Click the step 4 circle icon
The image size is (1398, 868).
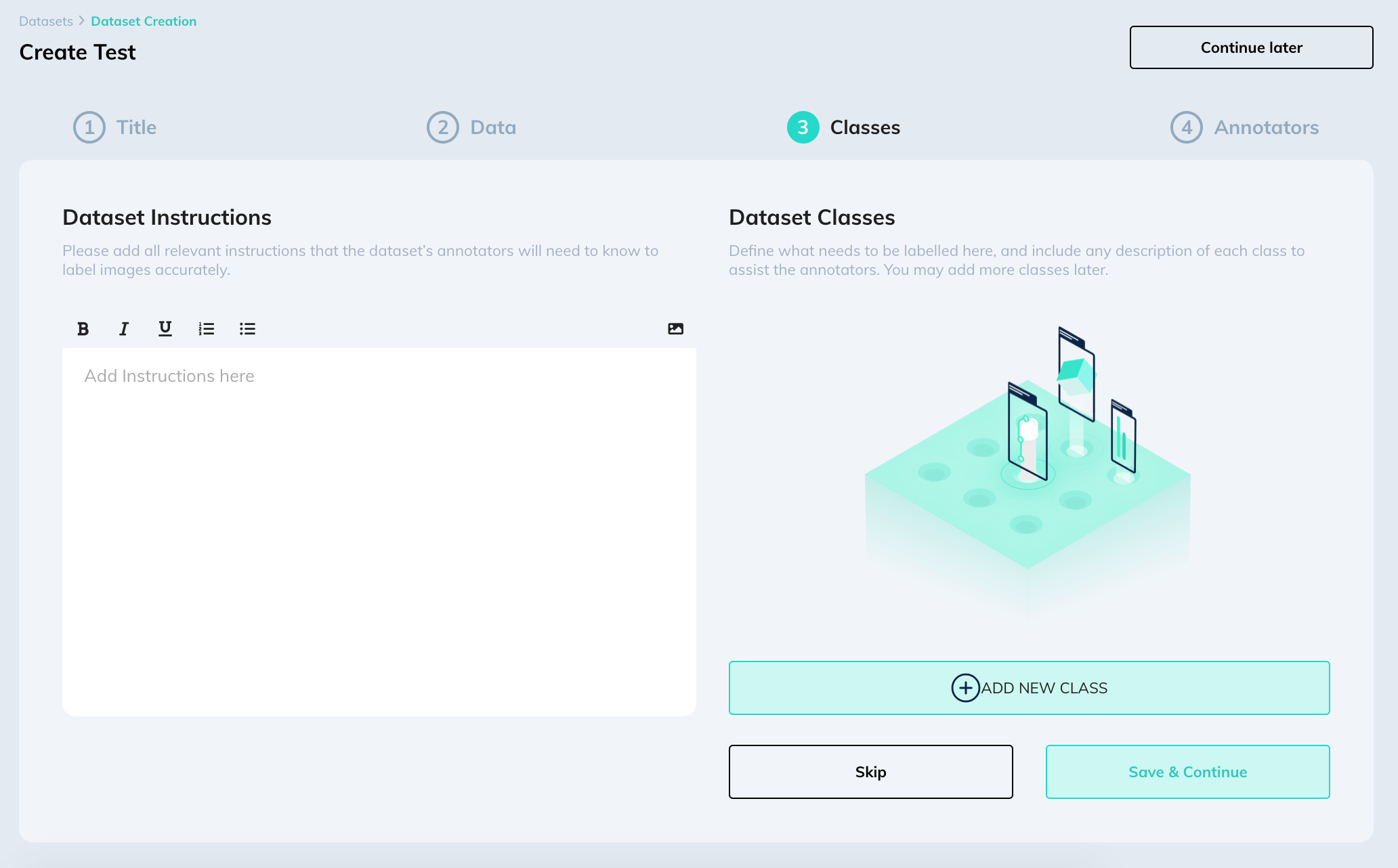[1187, 127]
